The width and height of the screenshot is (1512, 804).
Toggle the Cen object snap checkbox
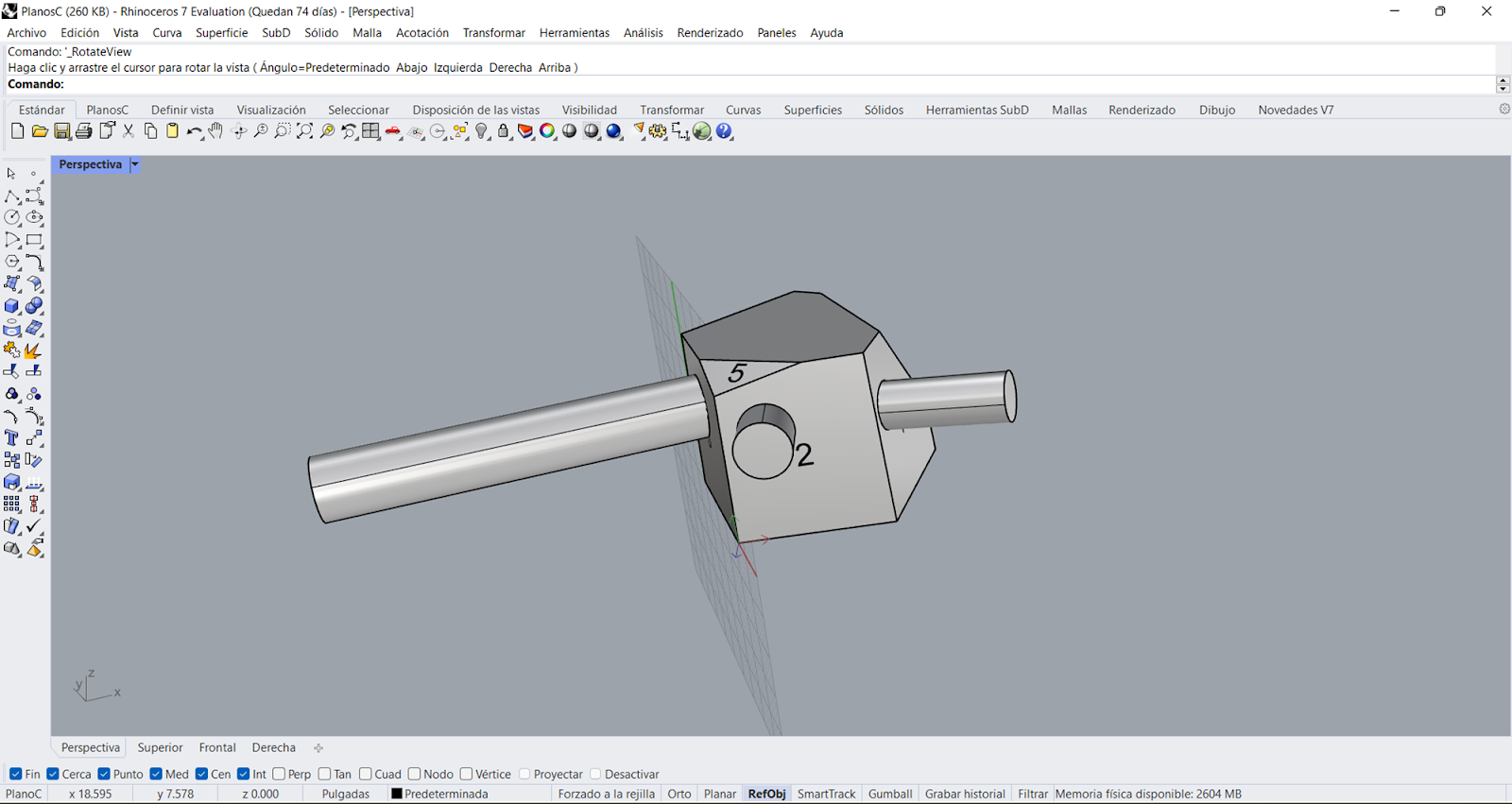201,774
